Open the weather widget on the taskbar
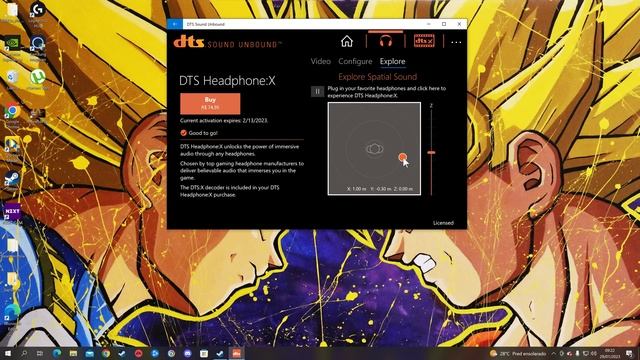Image resolution: width=640 pixels, height=360 pixels. (518, 353)
